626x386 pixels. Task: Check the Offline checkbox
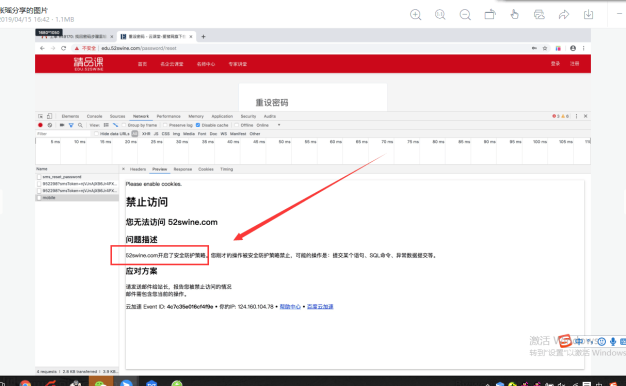pyautogui.click(x=237, y=125)
